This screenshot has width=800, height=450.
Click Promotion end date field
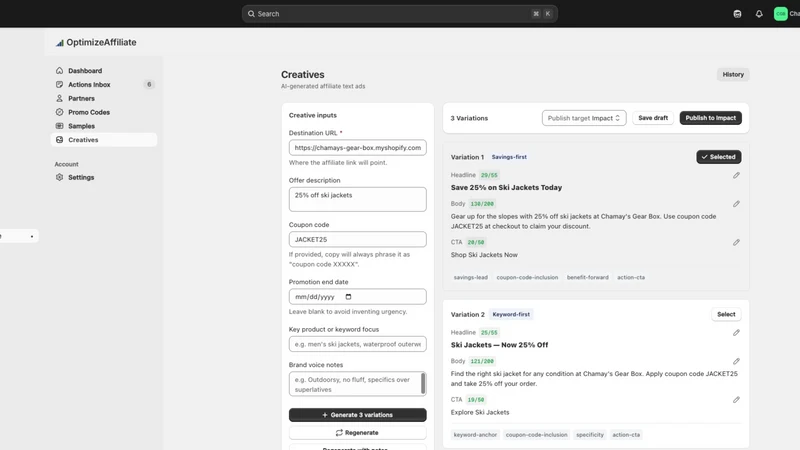tap(358, 296)
